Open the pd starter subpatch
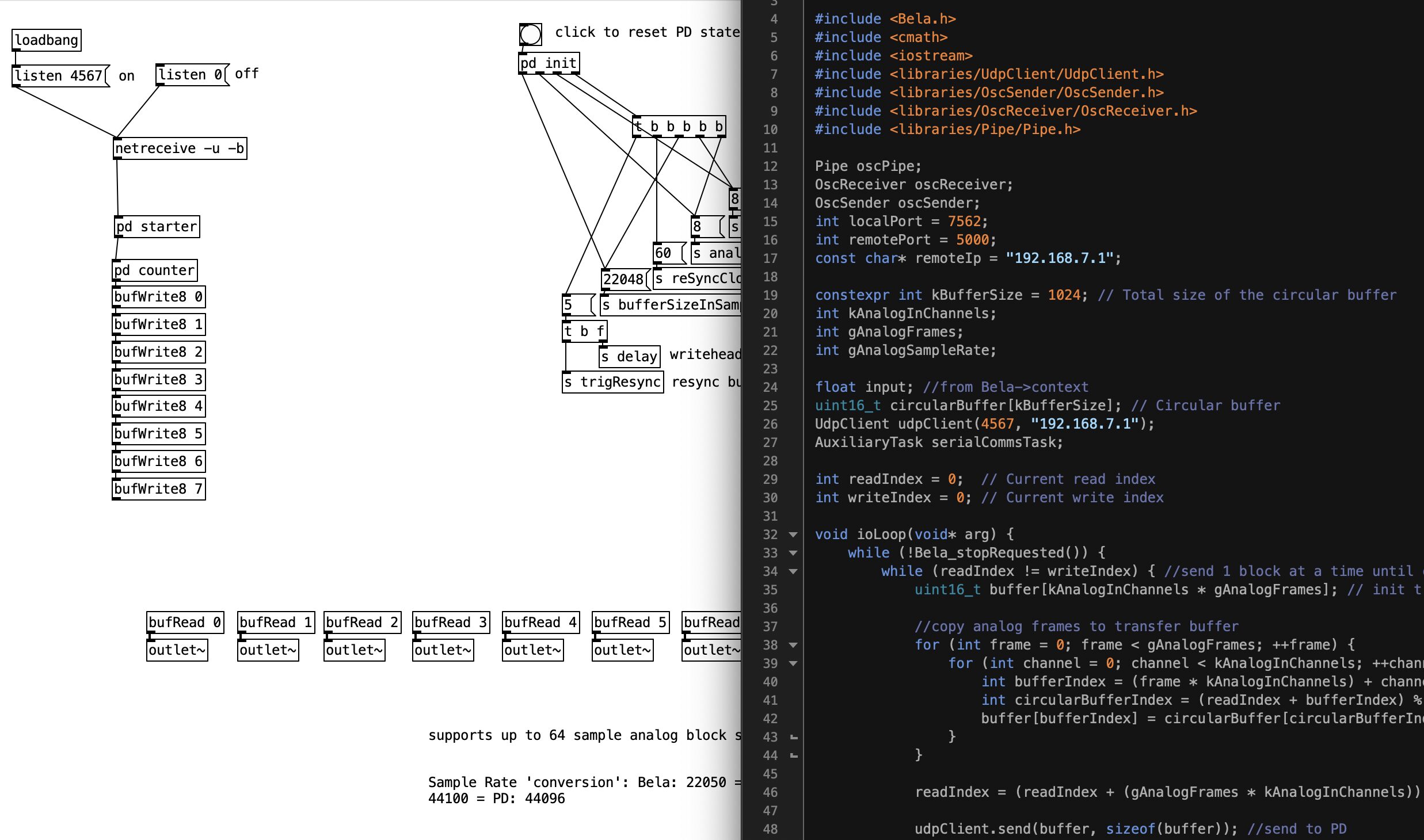 tap(157, 226)
